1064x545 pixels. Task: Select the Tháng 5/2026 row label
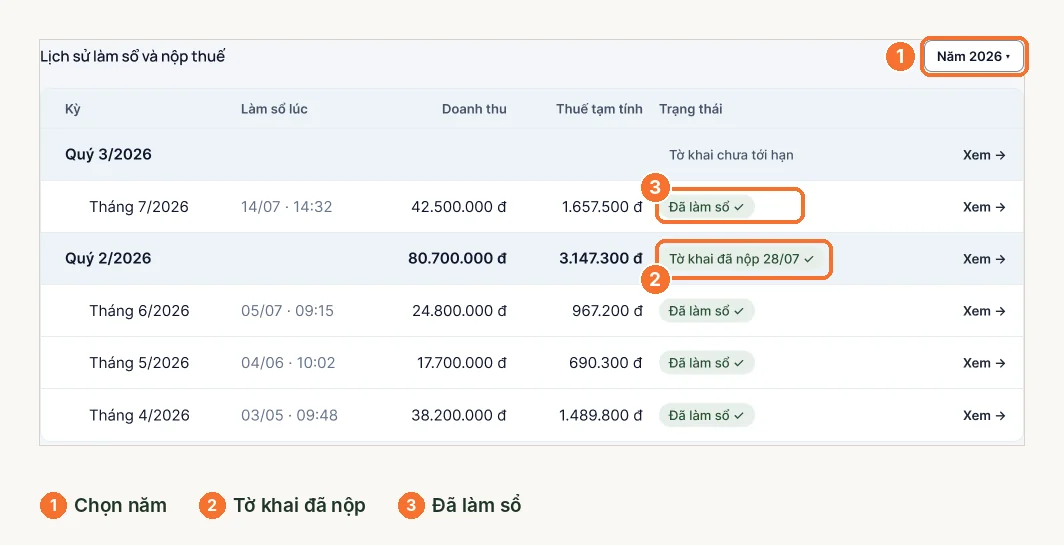click(139, 363)
